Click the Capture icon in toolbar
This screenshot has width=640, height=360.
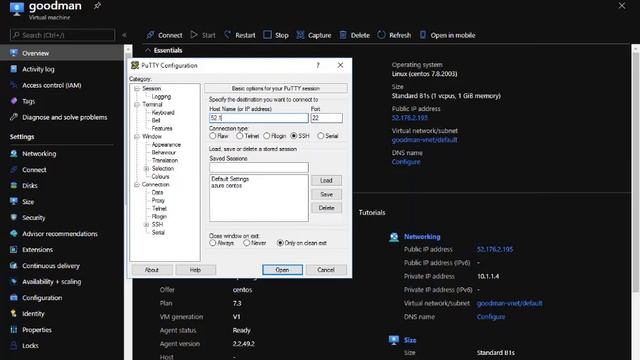point(300,35)
